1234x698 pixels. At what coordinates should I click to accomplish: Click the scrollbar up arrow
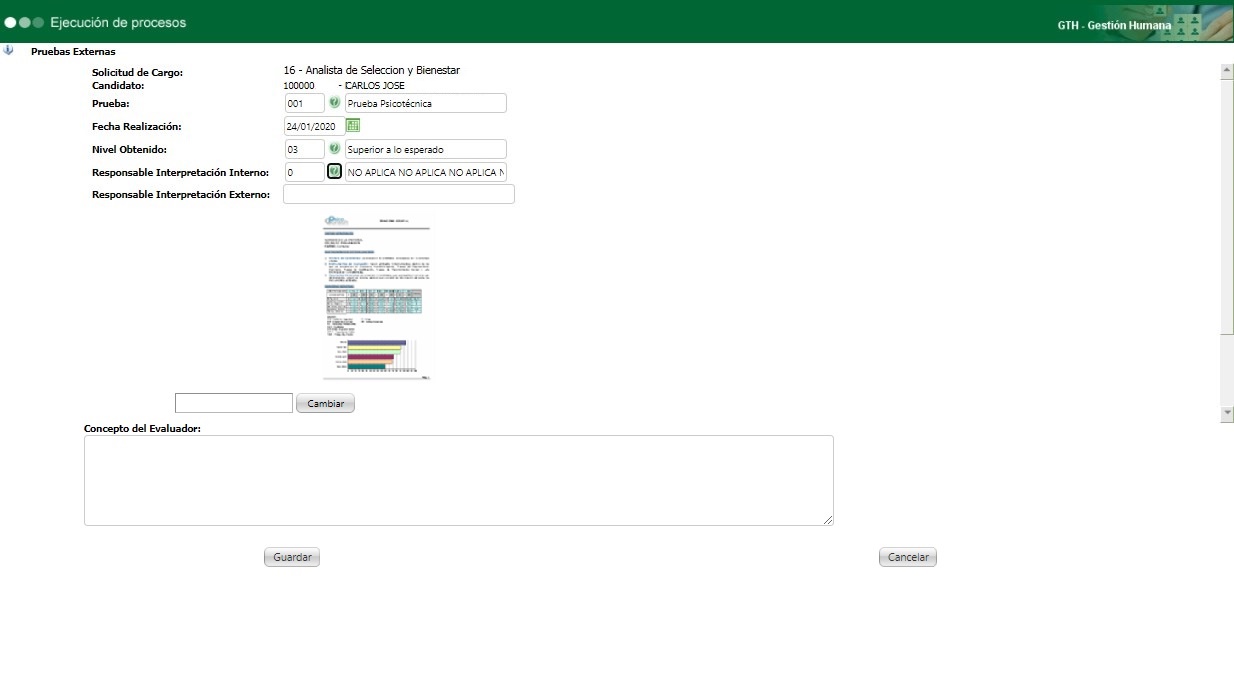pyautogui.click(x=1227, y=71)
